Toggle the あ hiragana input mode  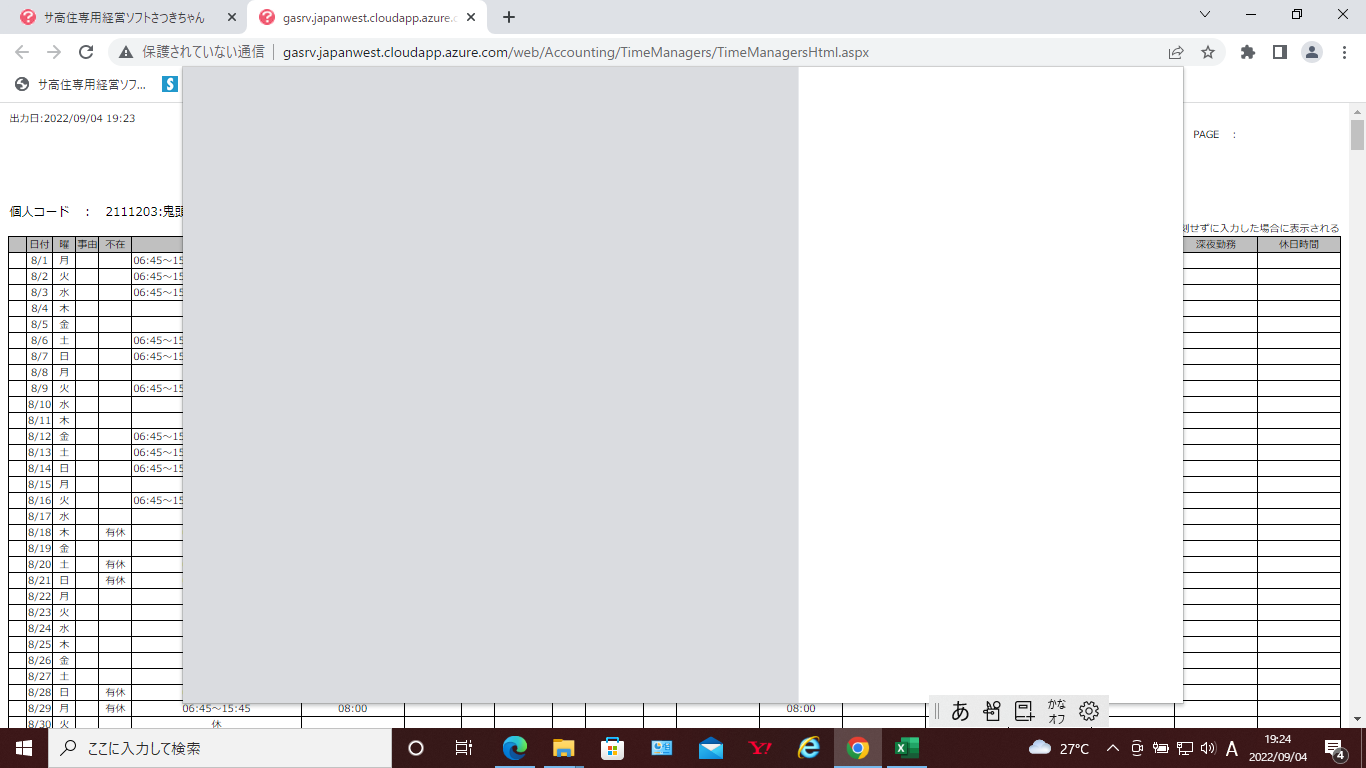pos(960,711)
